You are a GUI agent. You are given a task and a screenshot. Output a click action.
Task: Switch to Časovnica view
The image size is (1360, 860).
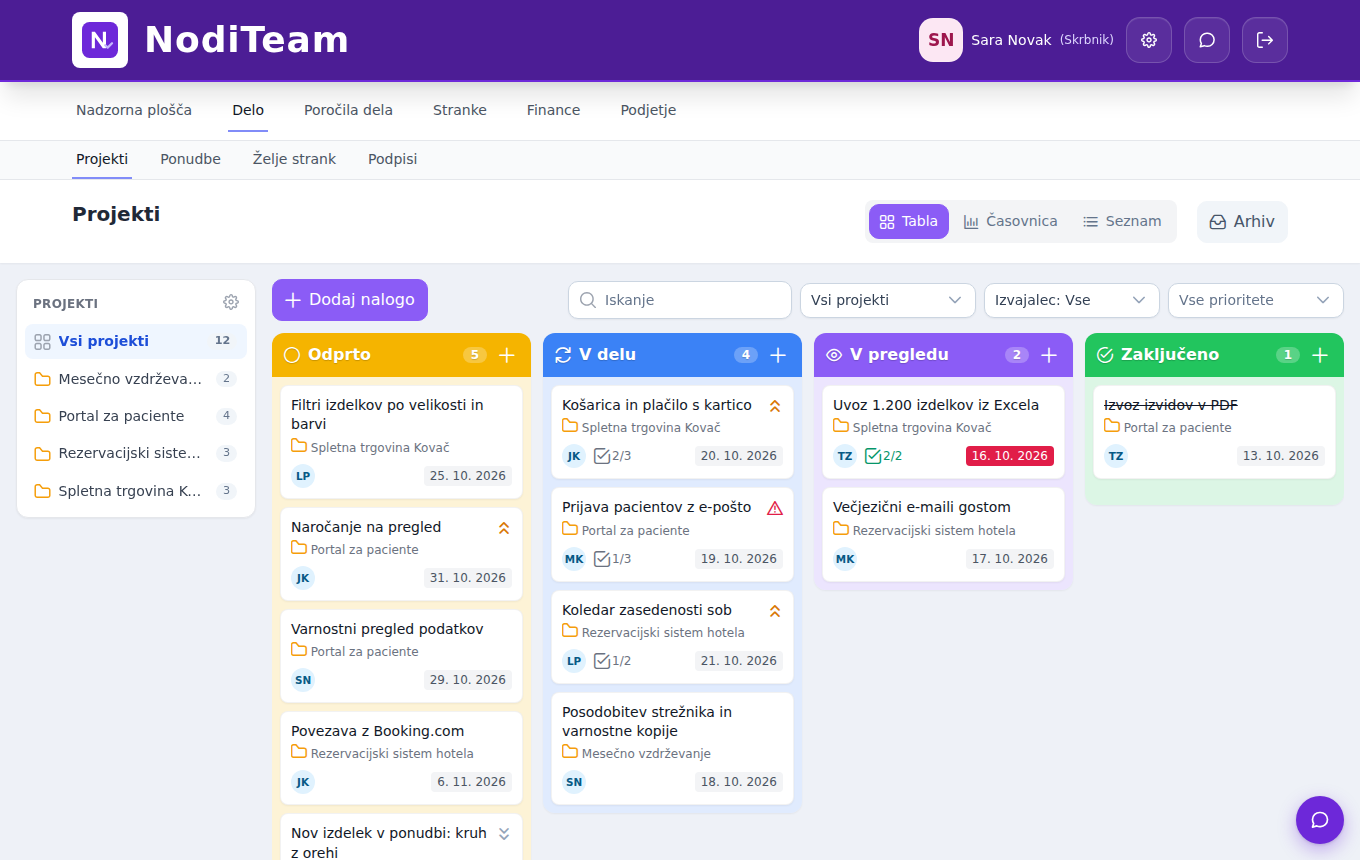tap(1010, 222)
